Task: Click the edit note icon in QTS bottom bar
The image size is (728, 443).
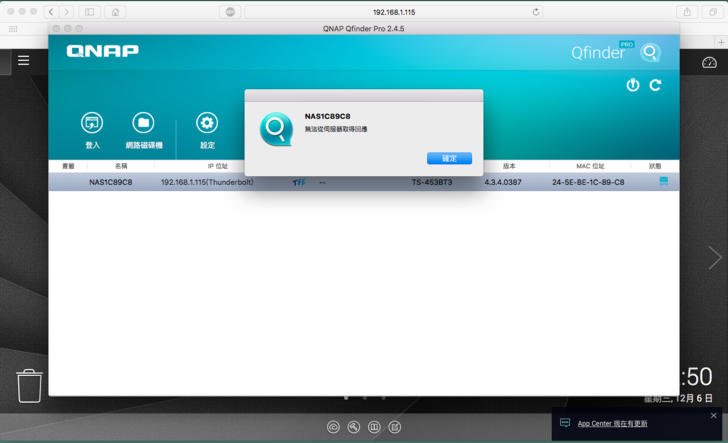Action: click(x=395, y=427)
